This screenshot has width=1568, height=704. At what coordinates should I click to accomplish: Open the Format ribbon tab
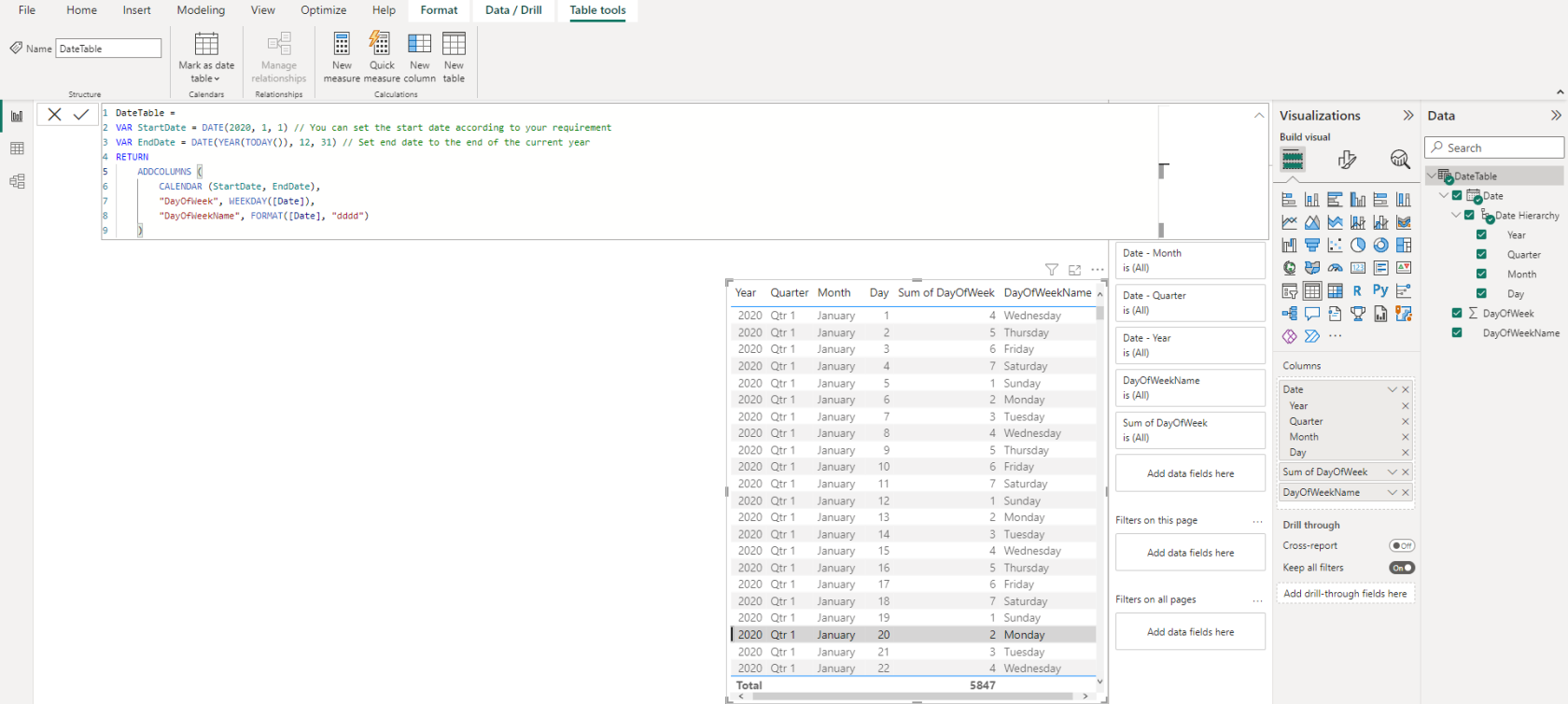(439, 10)
